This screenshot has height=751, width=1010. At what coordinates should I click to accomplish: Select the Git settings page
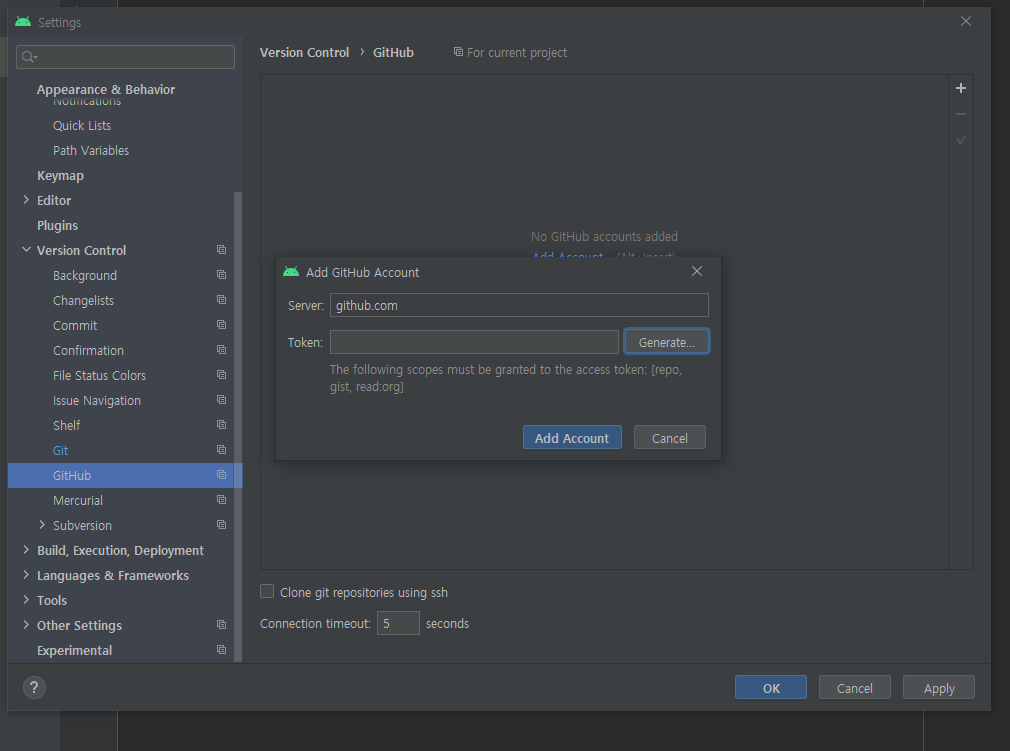[x=61, y=451]
